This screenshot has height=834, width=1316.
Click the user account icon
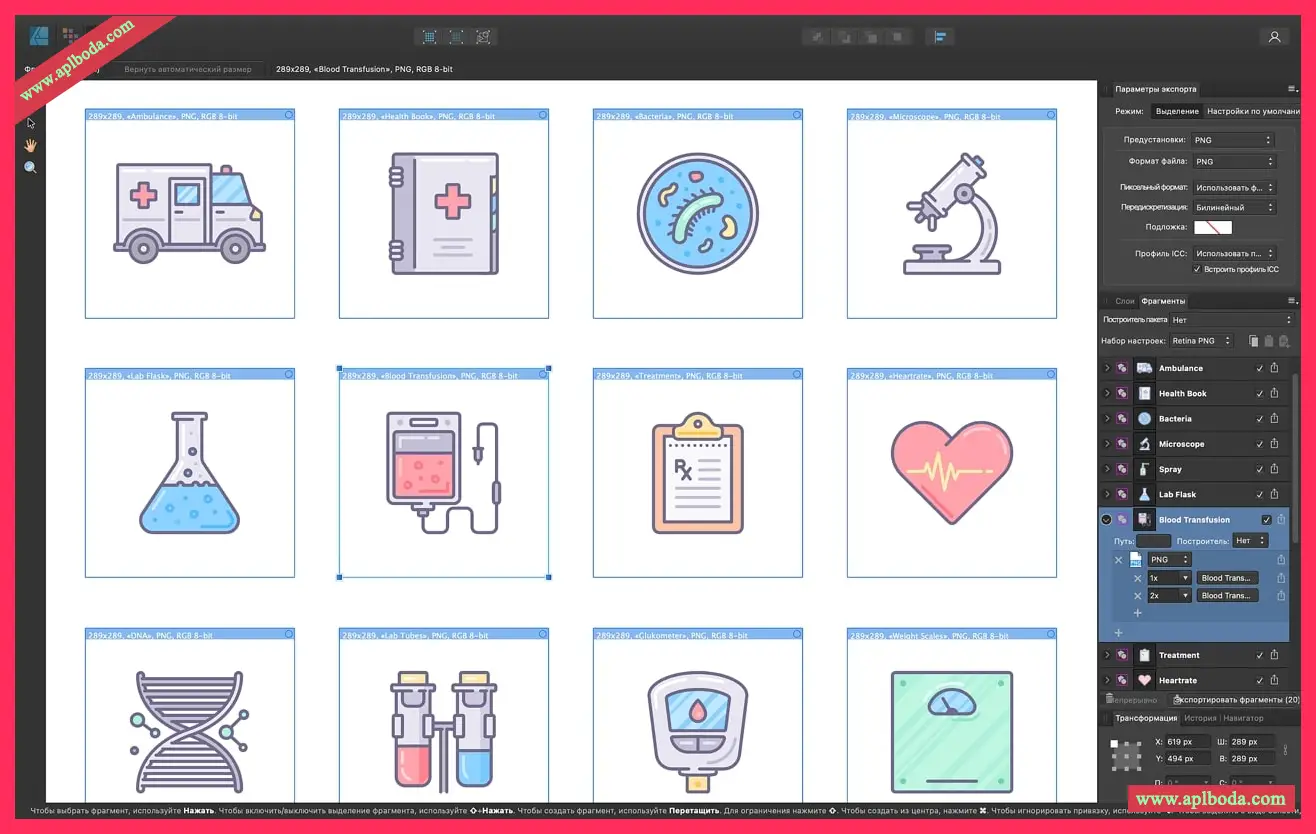(1274, 37)
